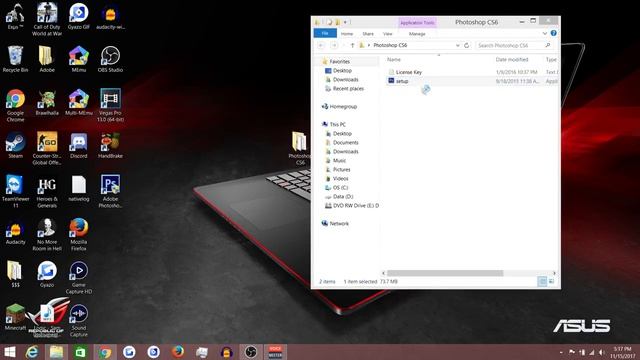Open the Quick Access Toolbar customize dropdown
Viewport: 640px width, 360px height.
coord(345,22)
